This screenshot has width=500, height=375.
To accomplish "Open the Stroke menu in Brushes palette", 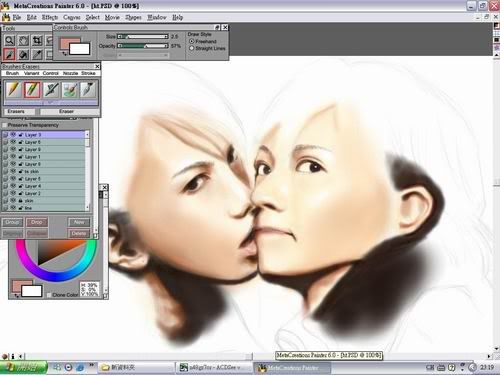I will [88, 73].
